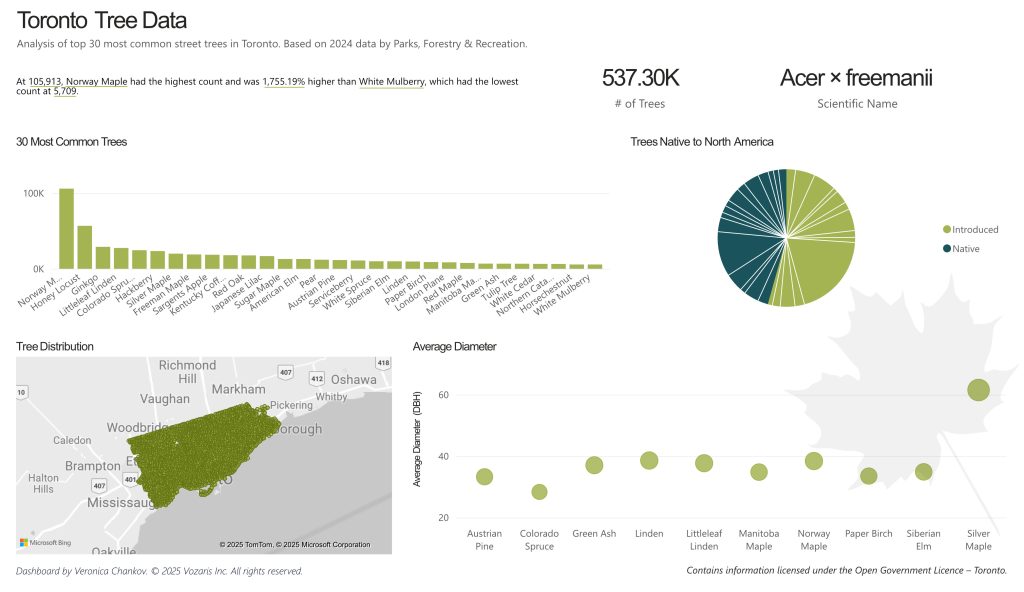Select the Austrian Pine diameter bubble
The height and width of the screenshot is (592, 1024).
click(x=484, y=477)
